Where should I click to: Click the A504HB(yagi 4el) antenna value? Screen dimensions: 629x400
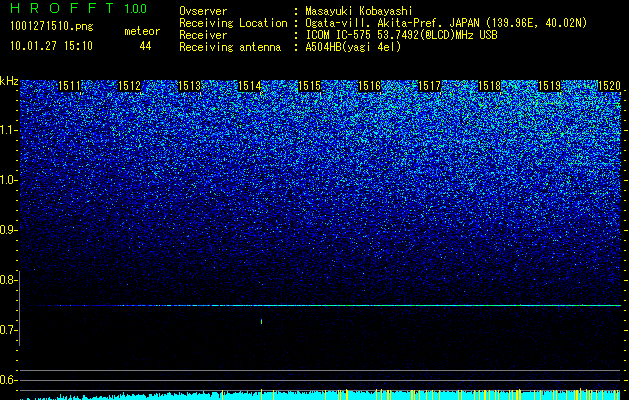click(353, 47)
